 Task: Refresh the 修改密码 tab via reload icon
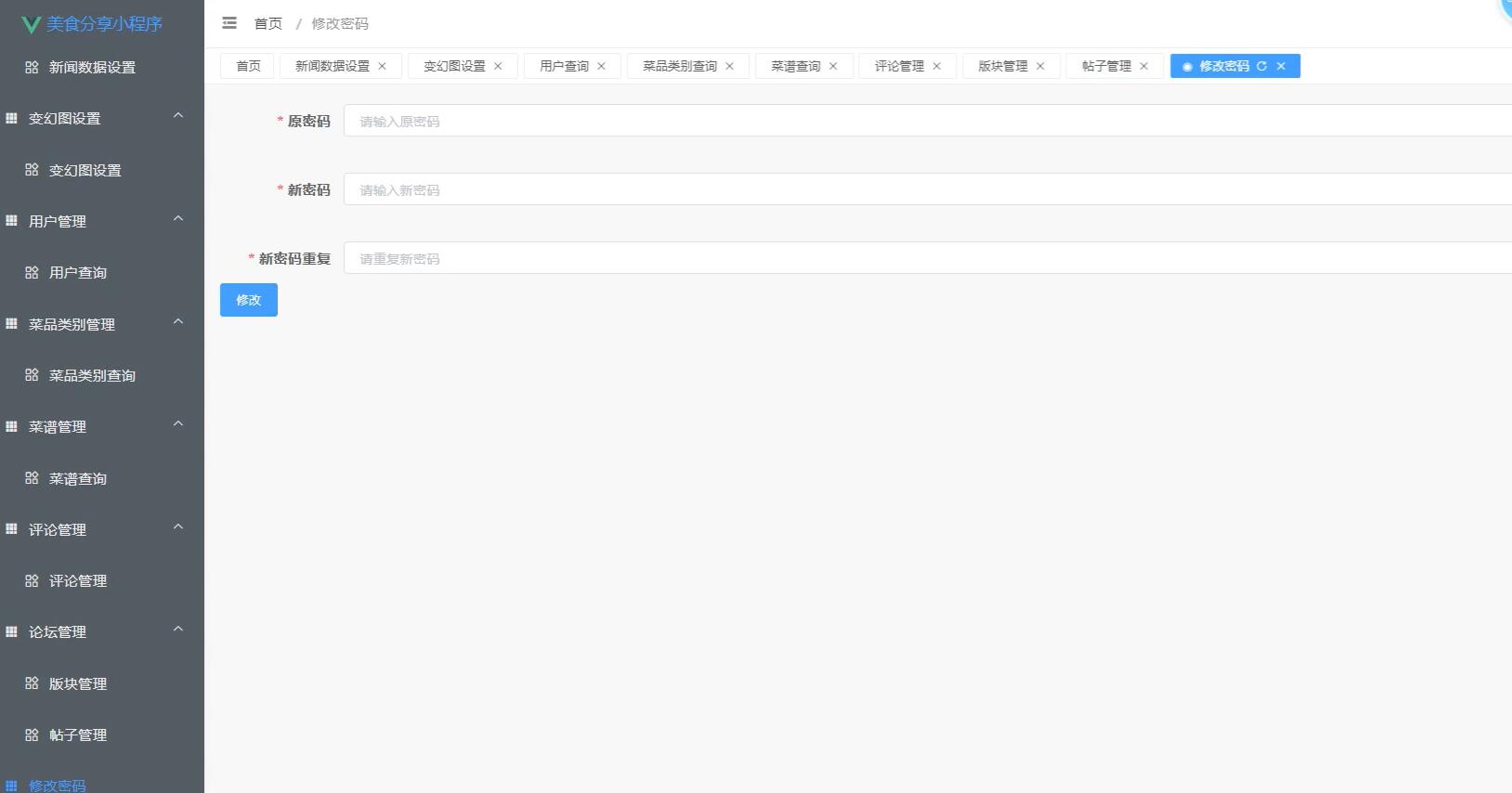point(1261,66)
